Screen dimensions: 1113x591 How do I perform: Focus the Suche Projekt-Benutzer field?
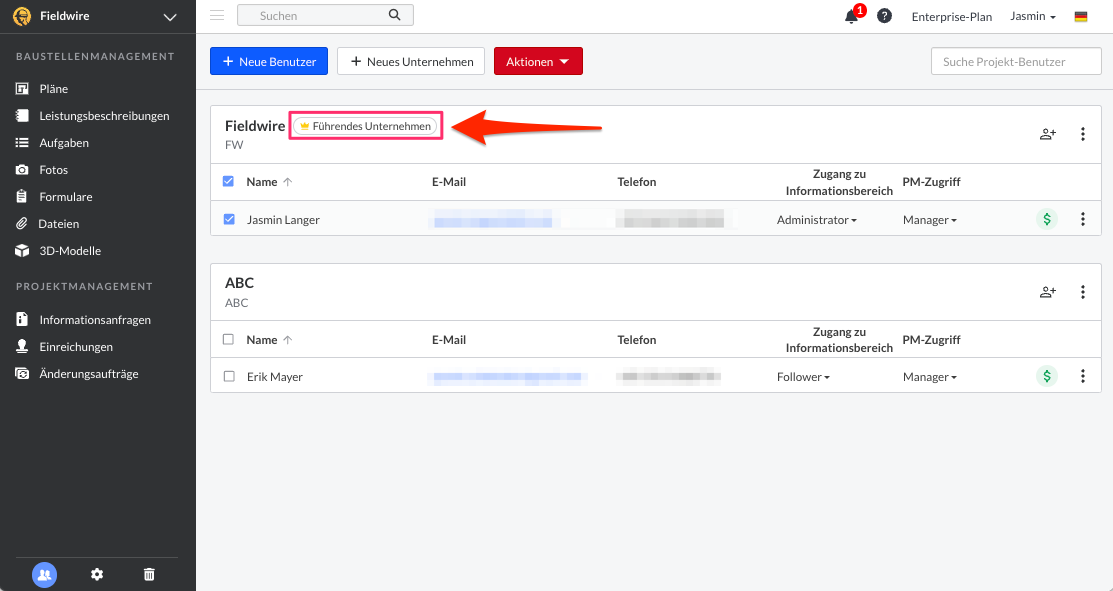click(x=1016, y=62)
